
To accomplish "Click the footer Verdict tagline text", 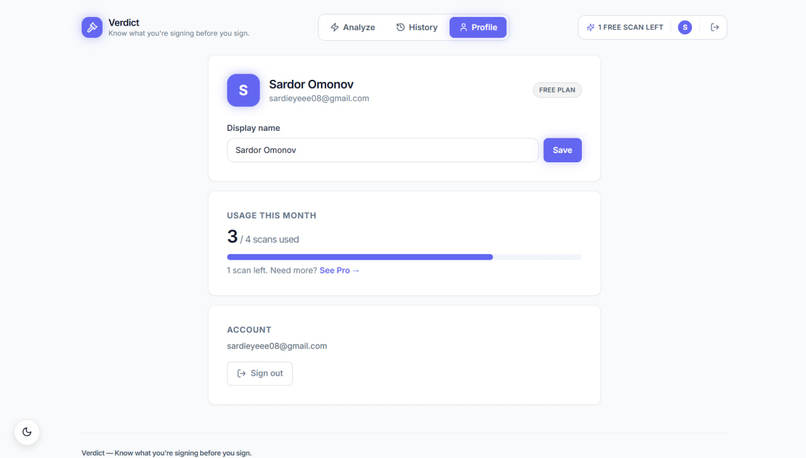I will [167, 453].
